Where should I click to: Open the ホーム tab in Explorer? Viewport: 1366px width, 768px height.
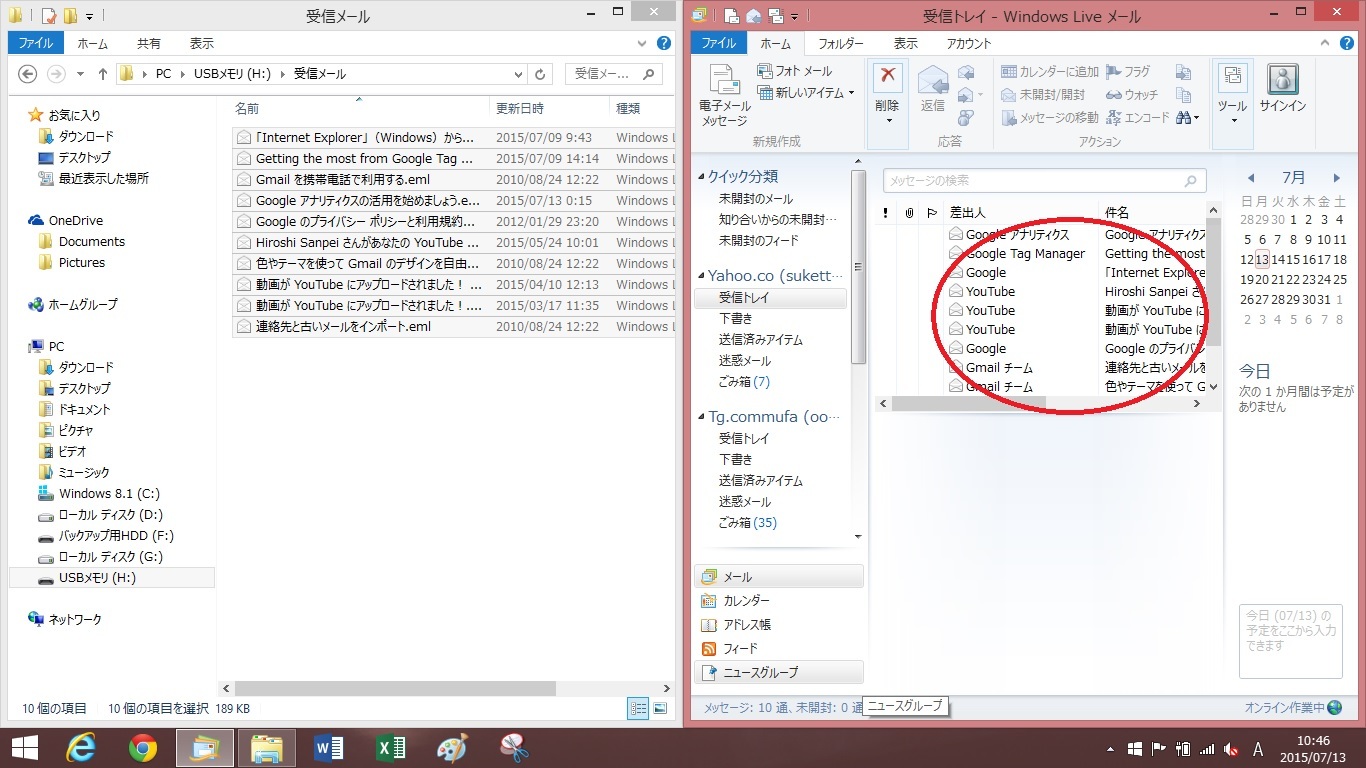93,43
